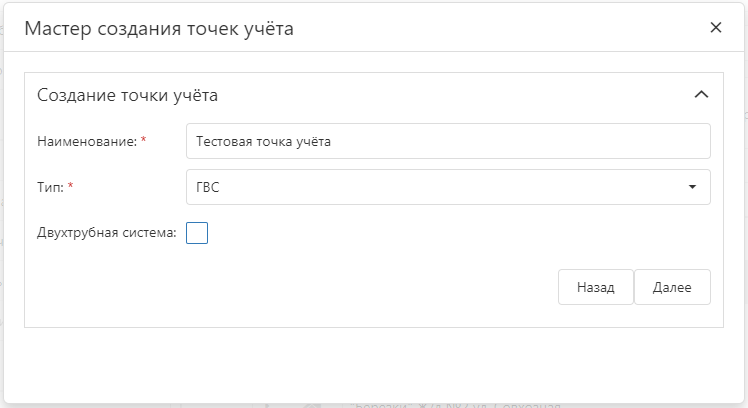Open the "Тип" dropdown list

pos(448,187)
